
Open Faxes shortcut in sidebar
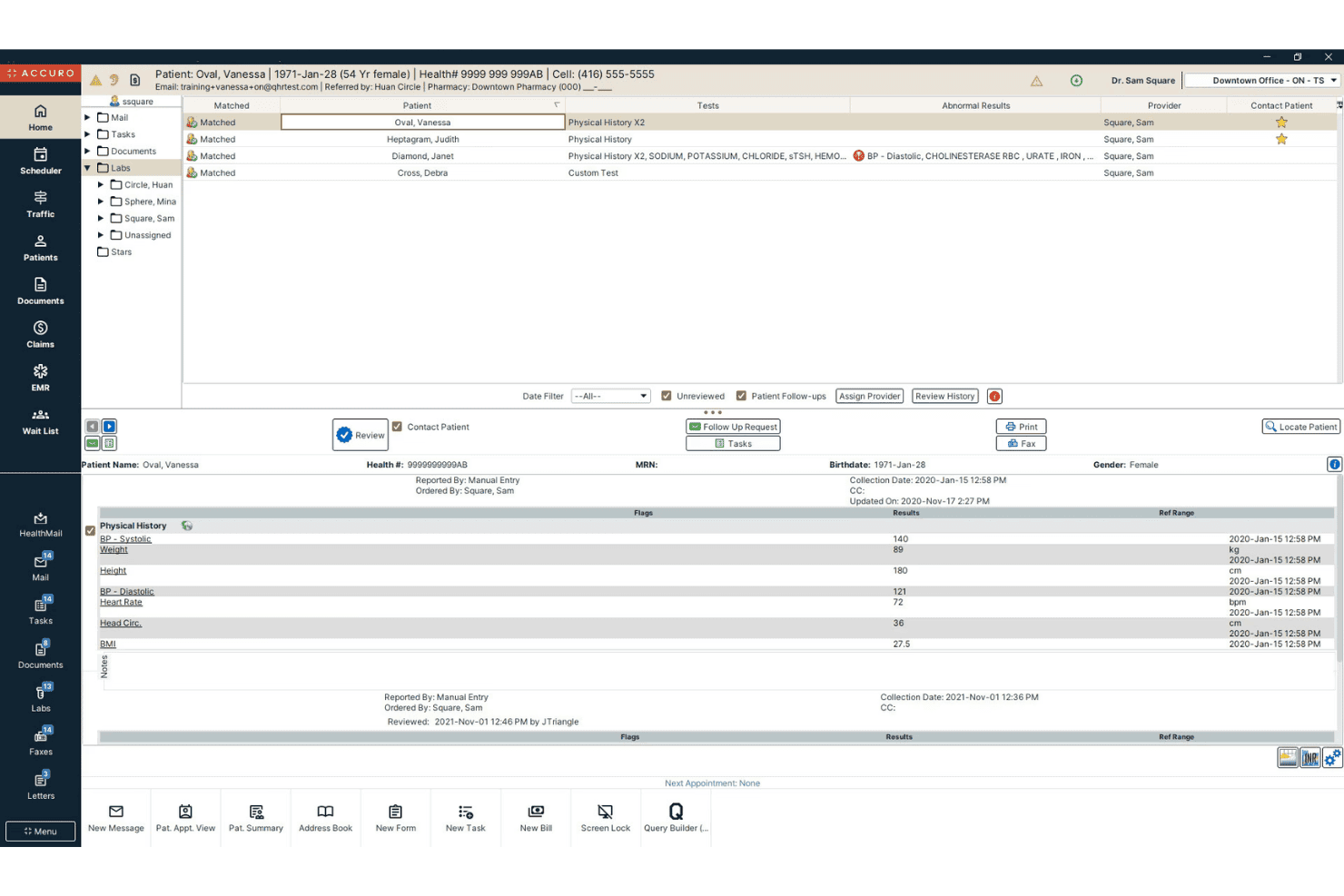coord(40,741)
